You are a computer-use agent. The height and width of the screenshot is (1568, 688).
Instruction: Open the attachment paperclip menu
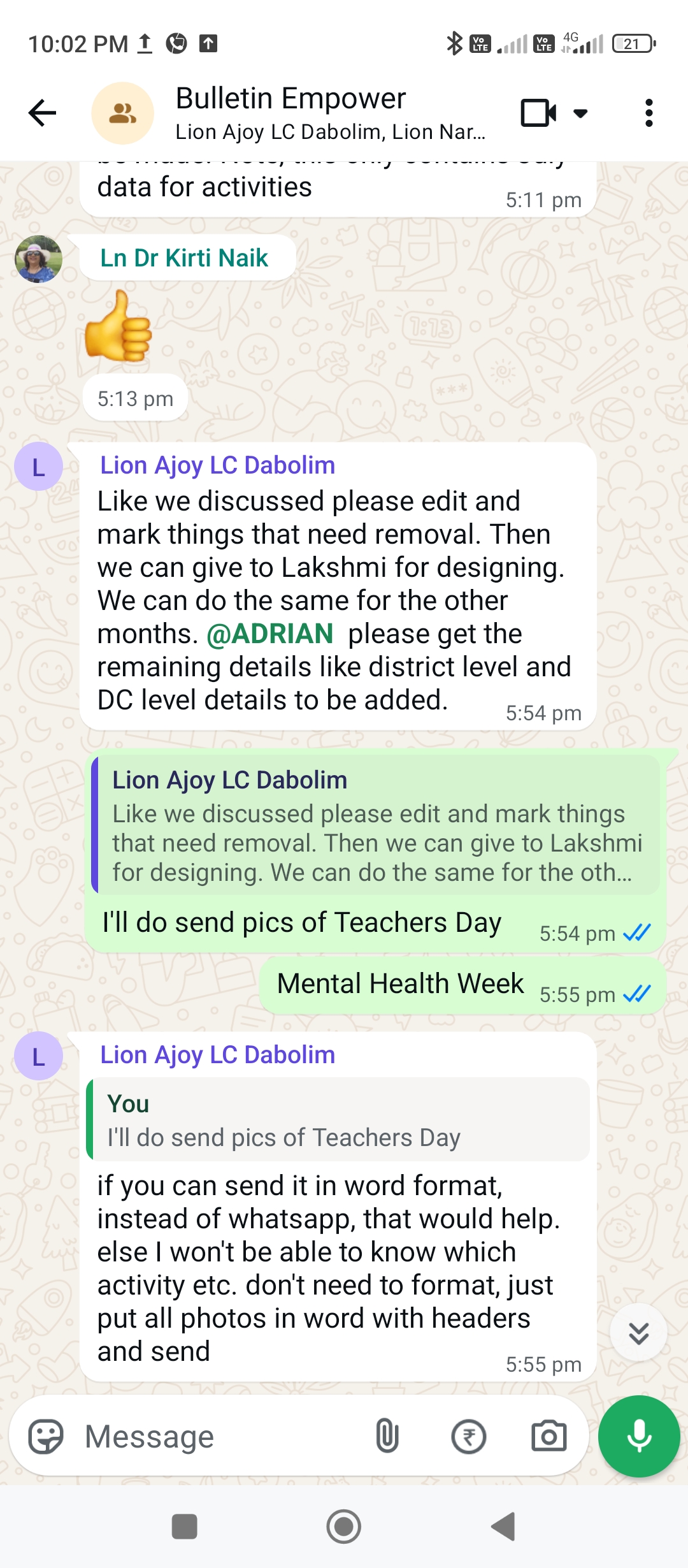pyautogui.click(x=387, y=1436)
